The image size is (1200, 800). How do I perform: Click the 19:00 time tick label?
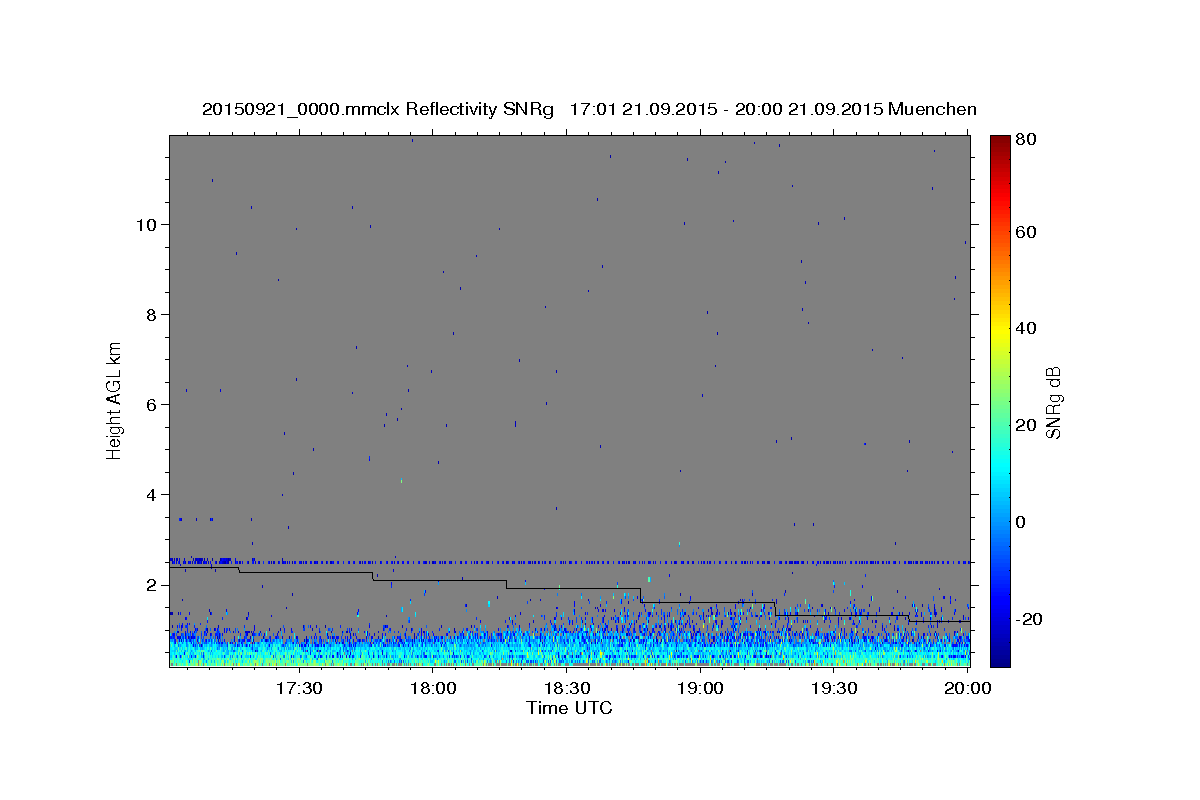[x=701, y=688]
